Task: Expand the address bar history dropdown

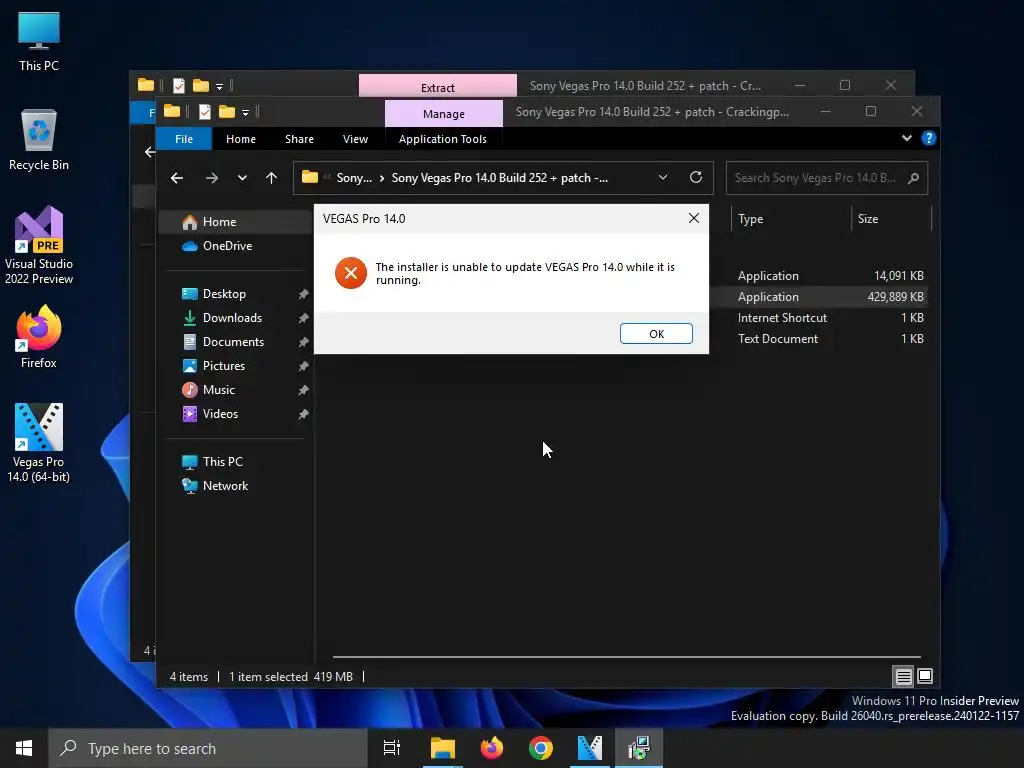Action: point(663,178)
